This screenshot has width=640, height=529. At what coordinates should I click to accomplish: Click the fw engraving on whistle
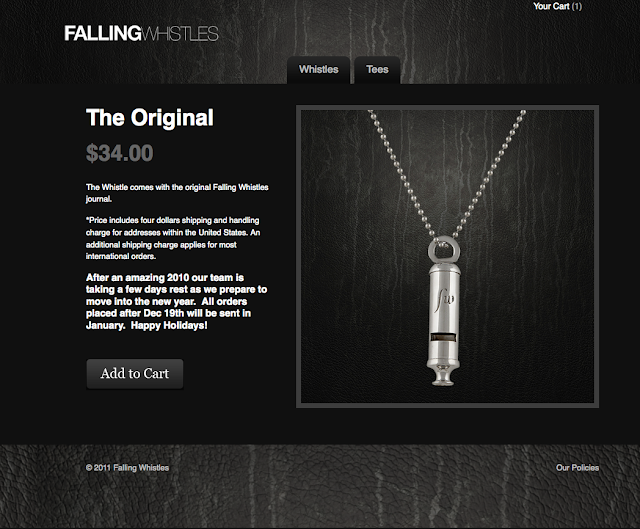[444, 299]
